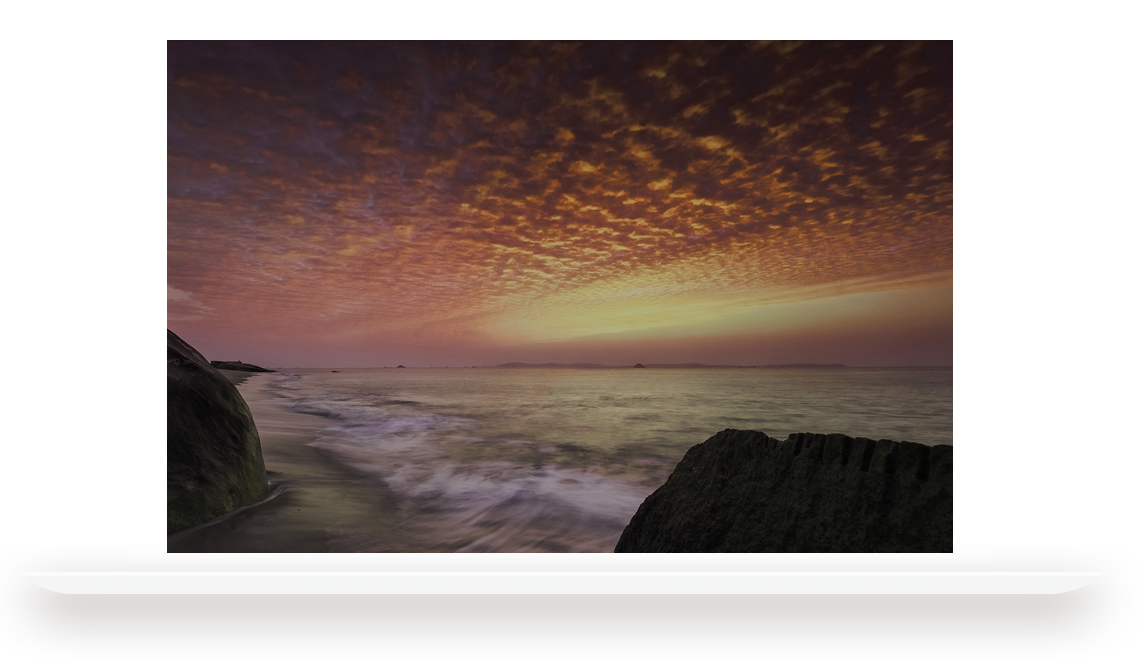Screen dimensions: 1144x662
Task: Click the sunset beach photo on screen
Action: 560,296
